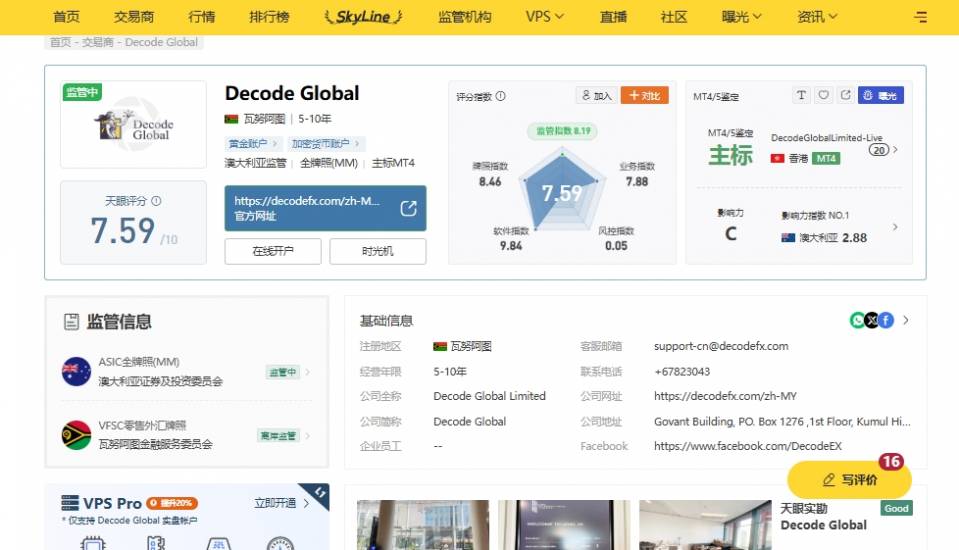Open the ASIC全牌照(MM) regulation row
959x550 pixels.
[187, 371]
